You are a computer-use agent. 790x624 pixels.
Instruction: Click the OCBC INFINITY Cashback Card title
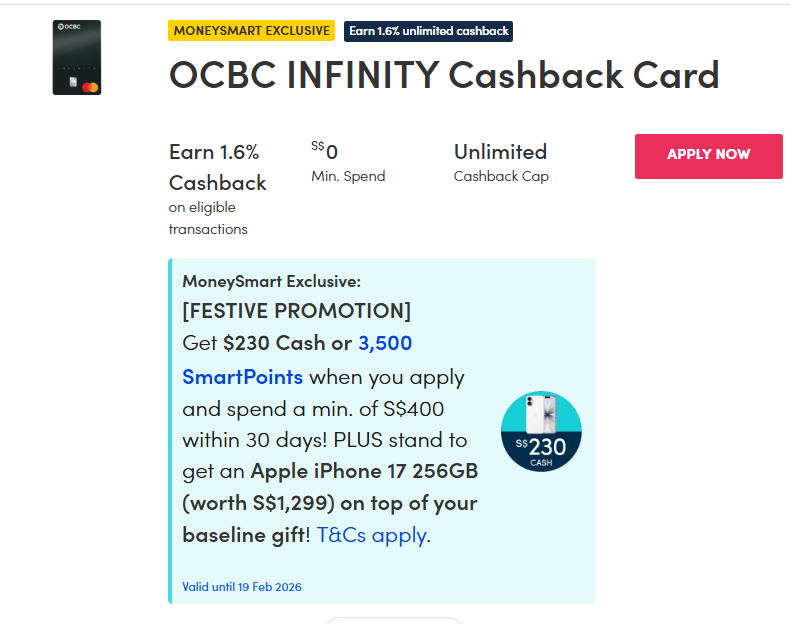click(444, 76)
